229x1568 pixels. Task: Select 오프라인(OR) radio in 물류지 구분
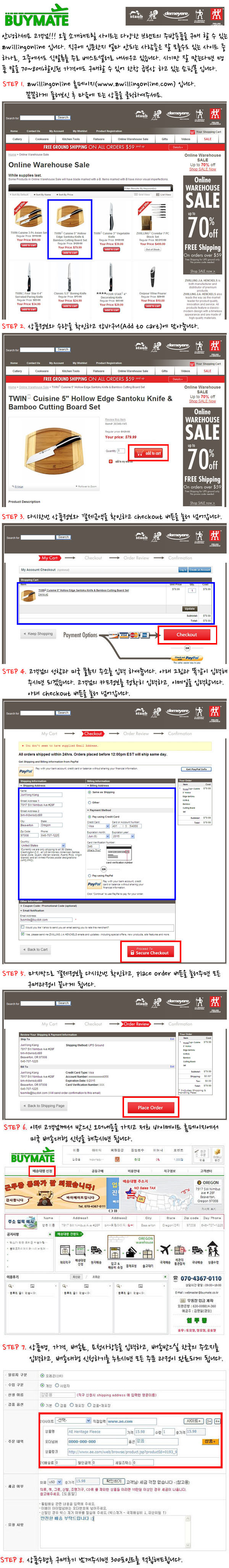42,1376
